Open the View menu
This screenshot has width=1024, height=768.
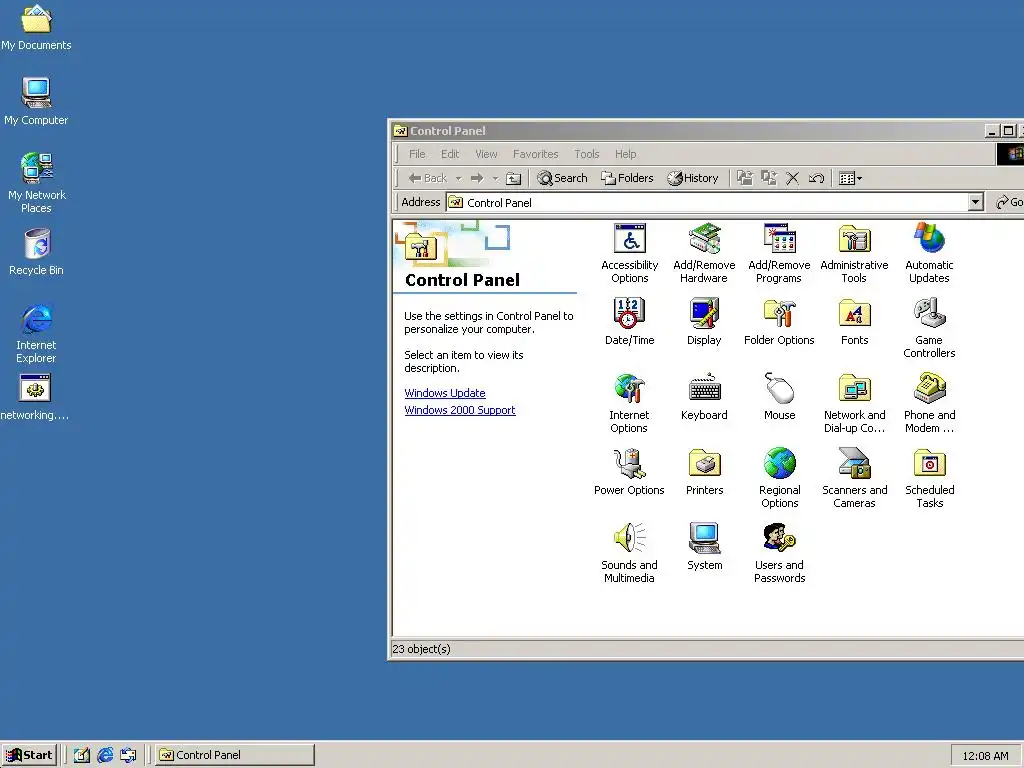486,154
